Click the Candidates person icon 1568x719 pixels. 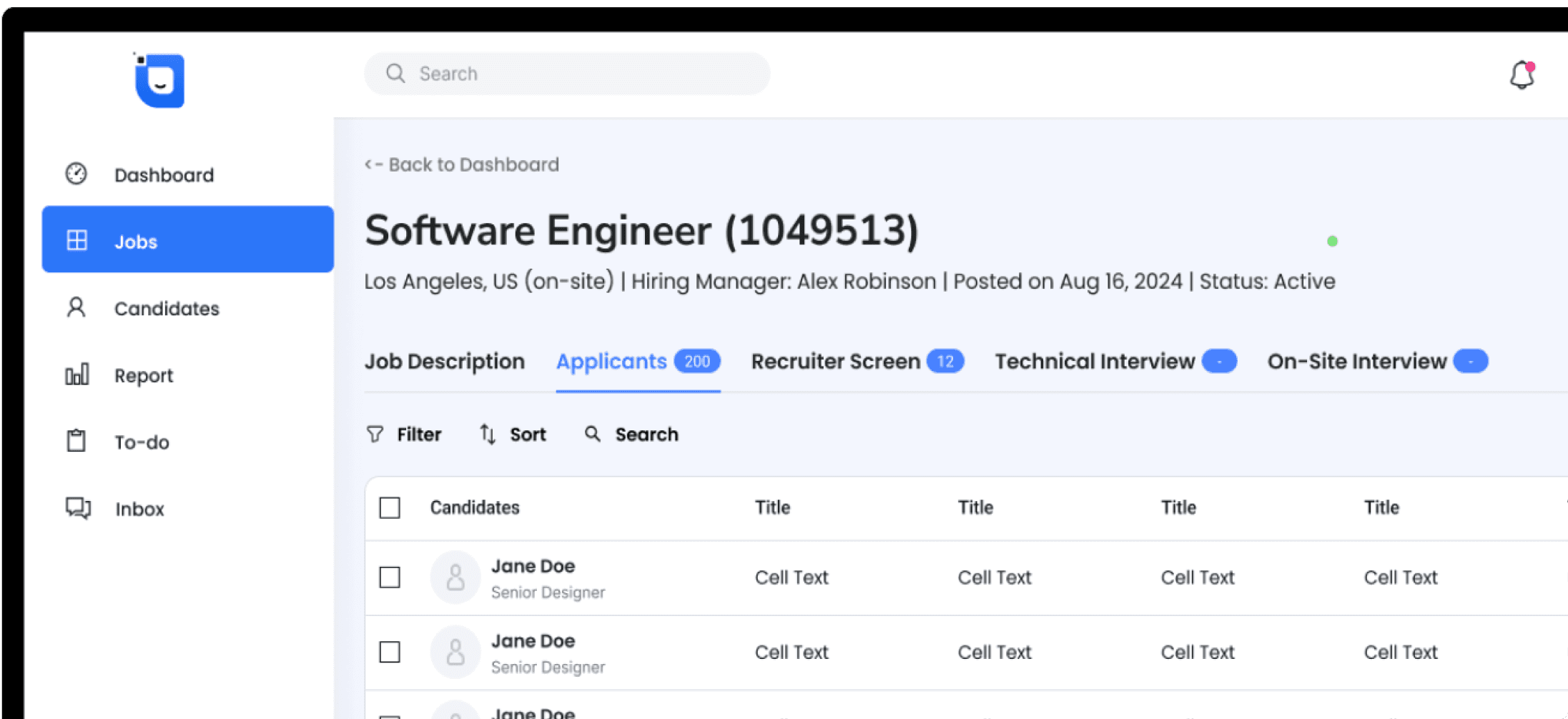[x=76, y=307]
